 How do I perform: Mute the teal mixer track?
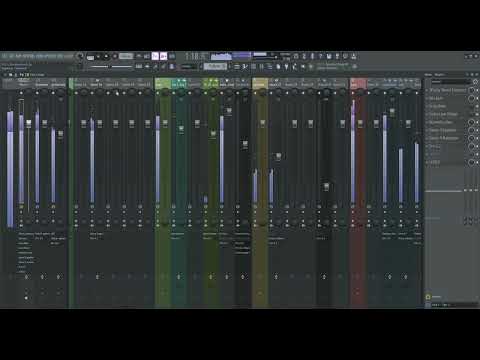tap(174, 93)
